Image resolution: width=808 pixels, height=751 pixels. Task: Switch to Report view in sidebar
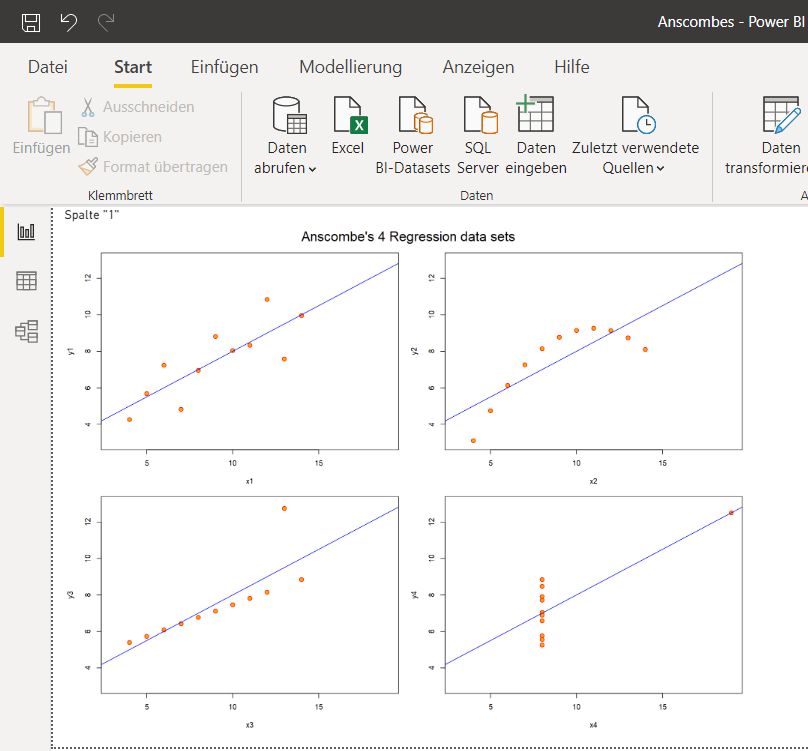click(26, 231)
